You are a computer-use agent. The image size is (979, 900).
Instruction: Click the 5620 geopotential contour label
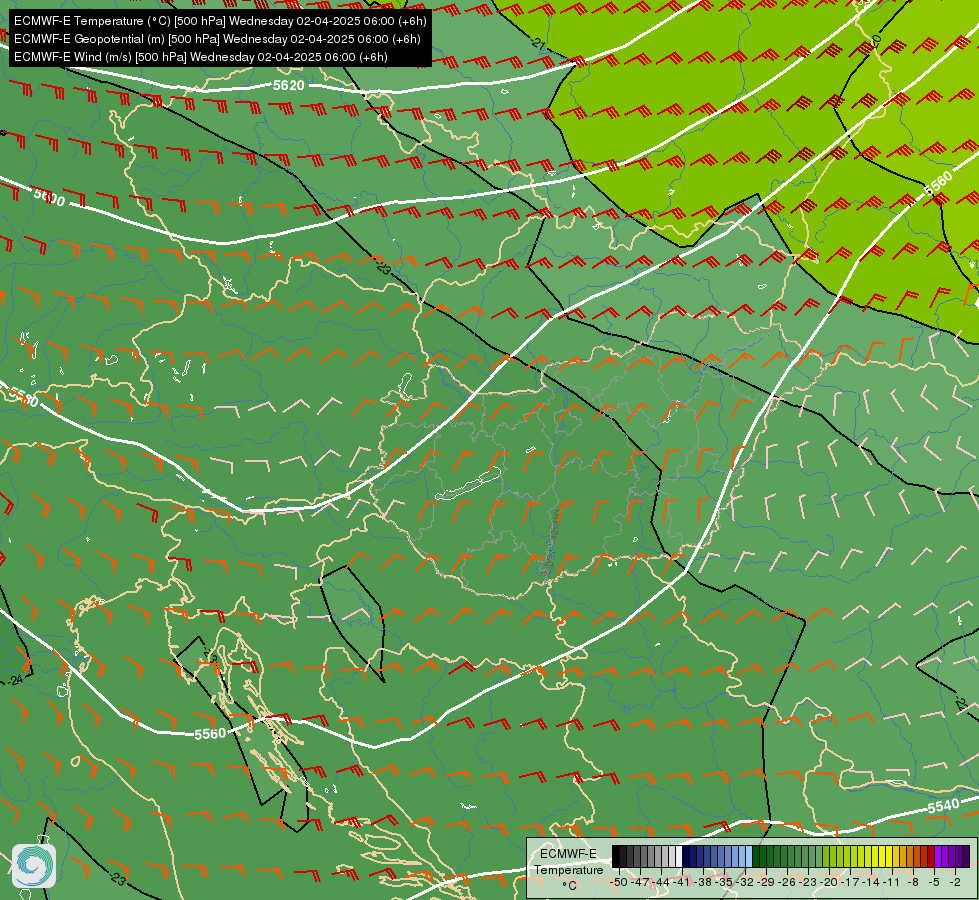click(x=288, y=85)
